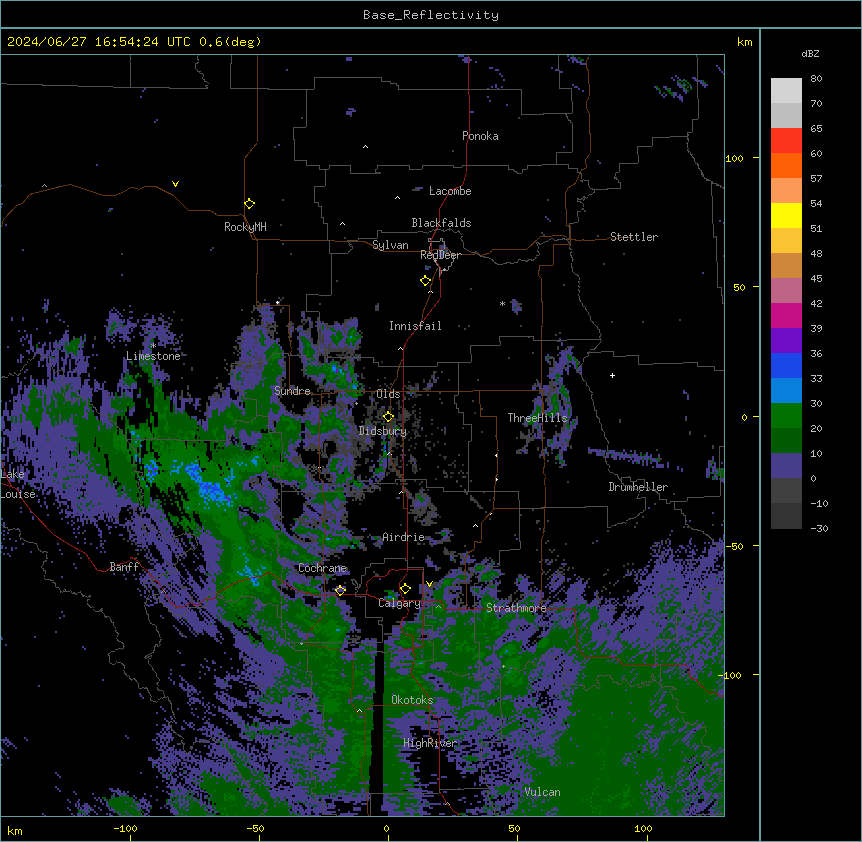Pick the red swatch in the dBZ legend
The image size is (862, 842).
(x=786, y=141)
